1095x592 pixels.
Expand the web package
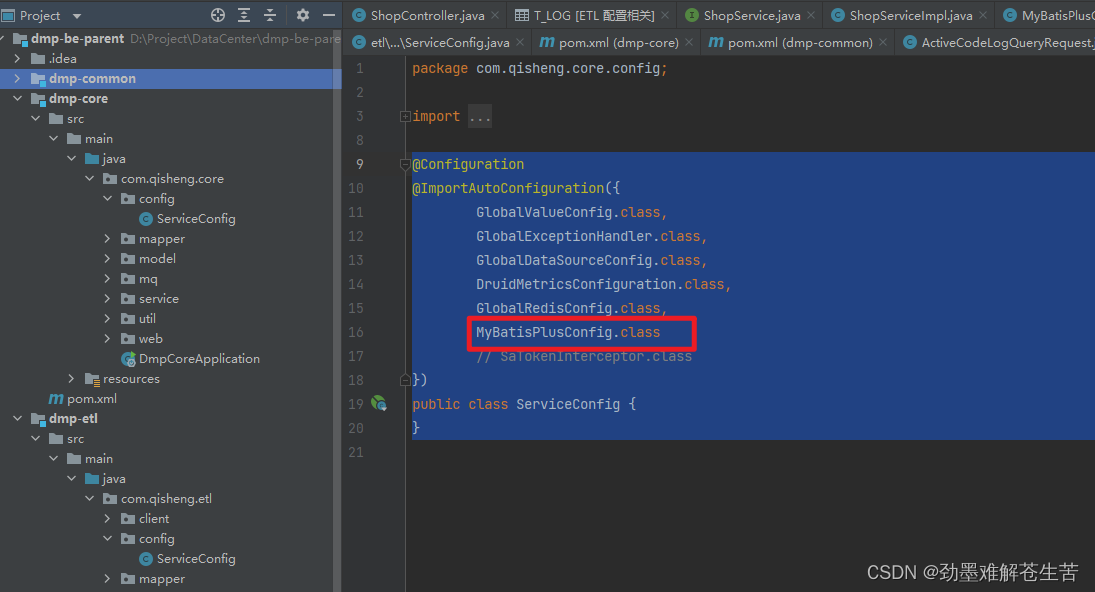(x=107, y=339)
